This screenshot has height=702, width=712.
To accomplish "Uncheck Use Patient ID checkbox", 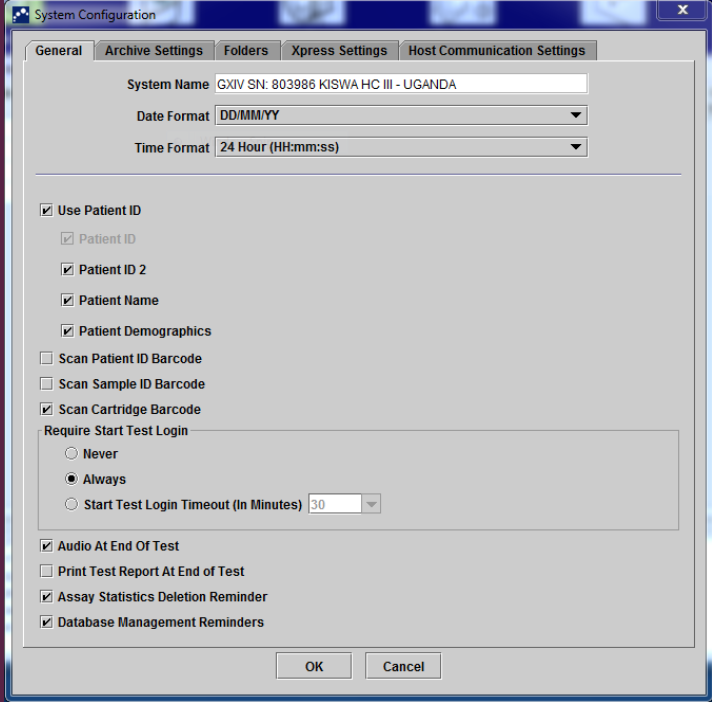I will pyautogui.click(x=46, y=210).
